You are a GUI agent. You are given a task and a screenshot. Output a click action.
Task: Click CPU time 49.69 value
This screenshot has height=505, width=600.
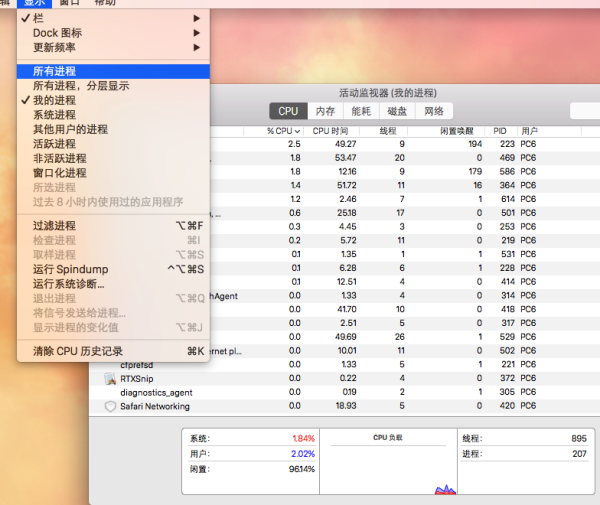pyautogui.click(x=346, y=337)
